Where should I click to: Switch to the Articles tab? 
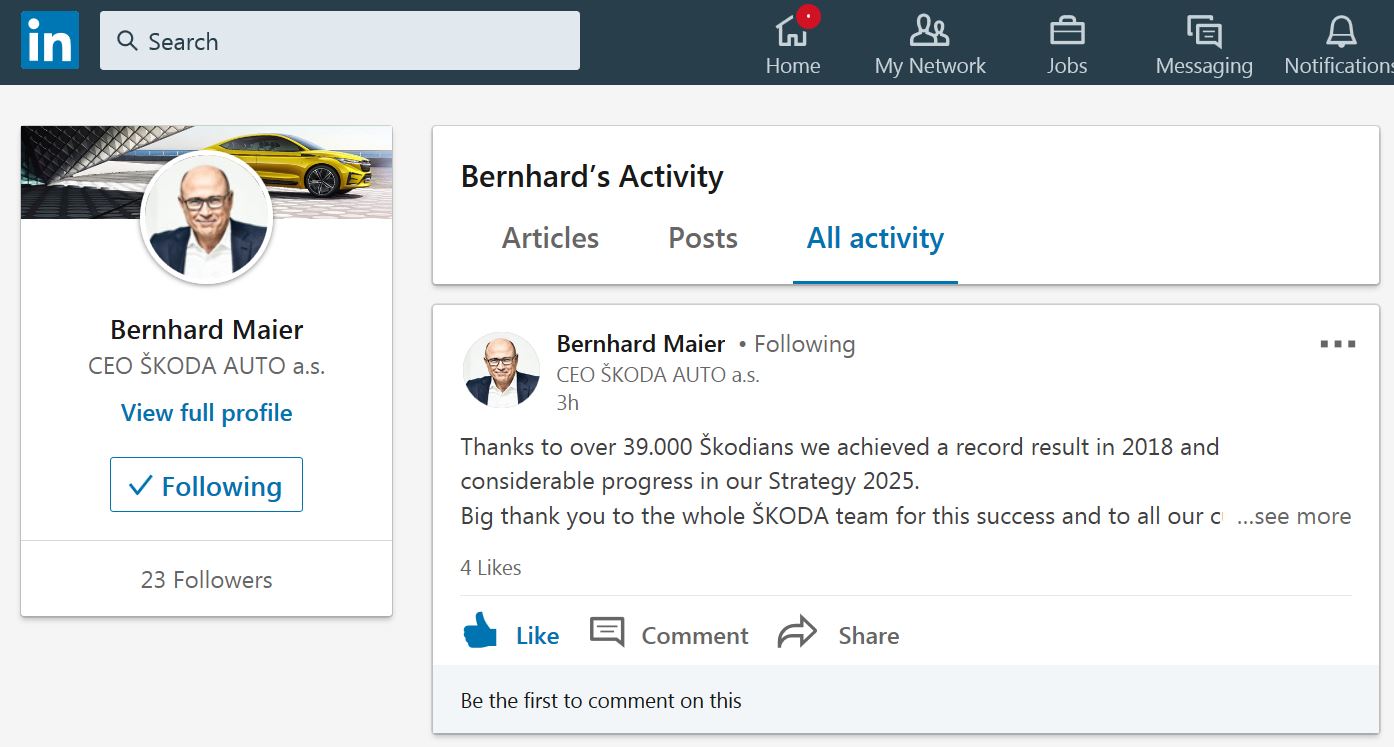tap(550, 238)
